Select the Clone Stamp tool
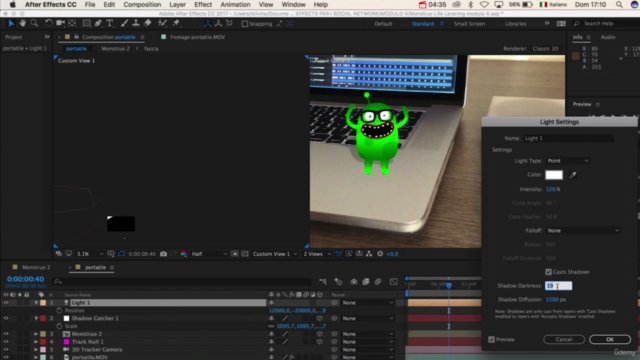This screenshot has width=640, height=360. coord(136,23)
